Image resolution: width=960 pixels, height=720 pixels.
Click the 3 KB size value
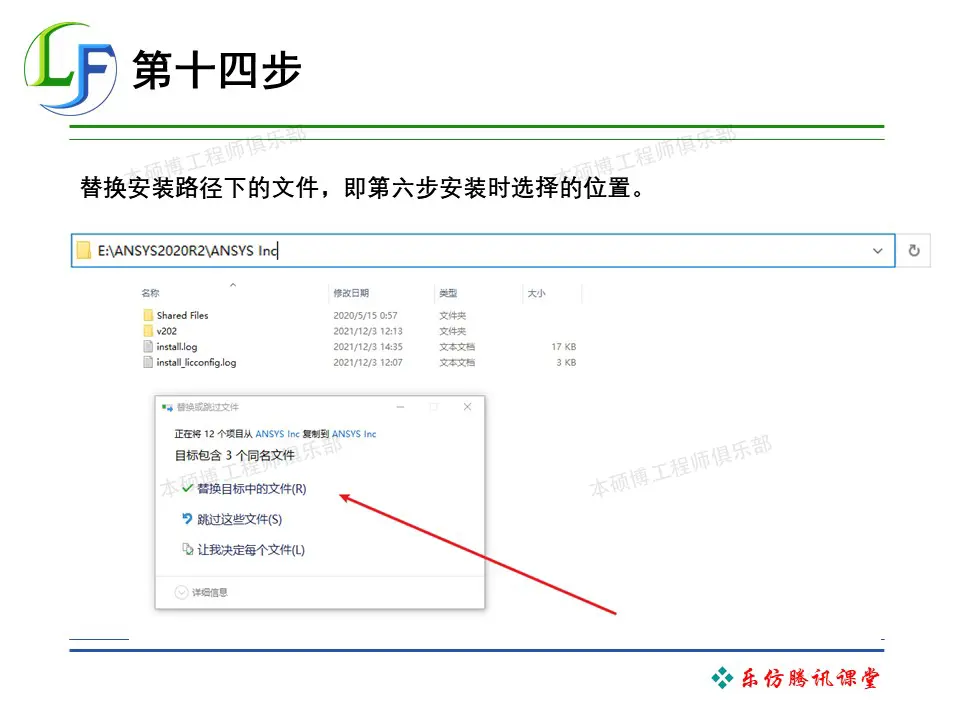click(x=566, y=362)
